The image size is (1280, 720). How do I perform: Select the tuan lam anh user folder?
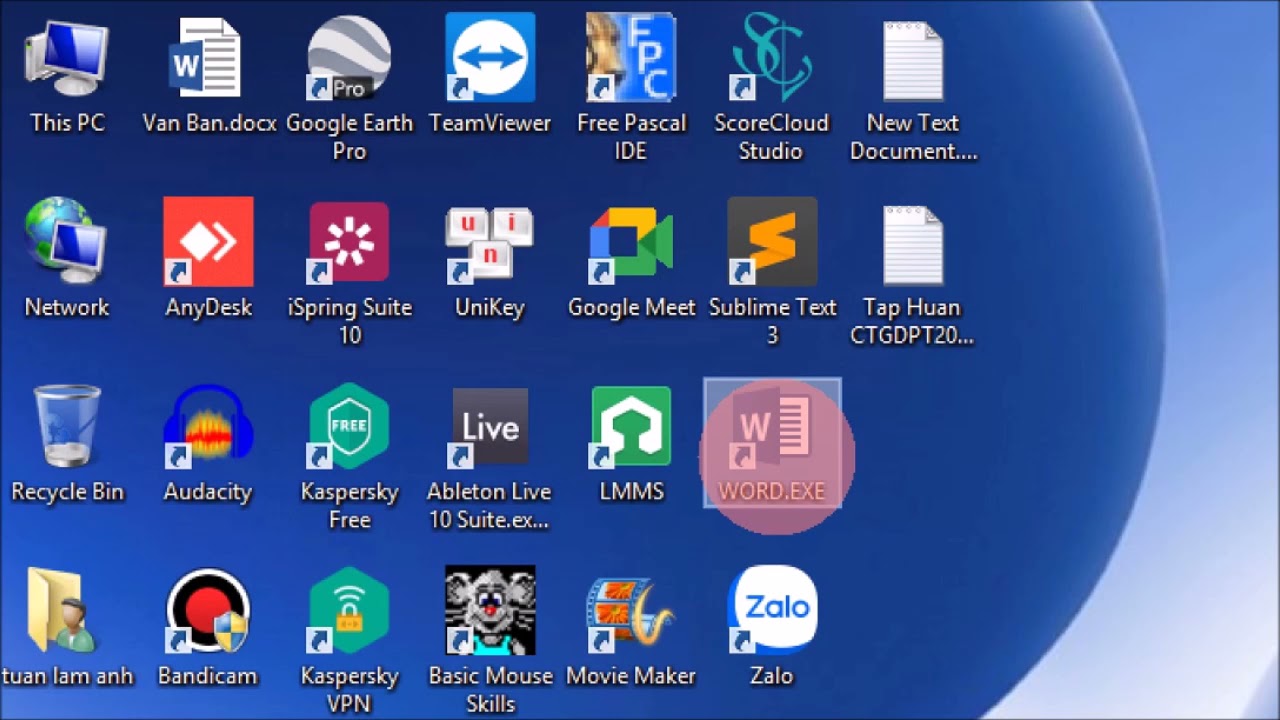(x=67, y=628)
